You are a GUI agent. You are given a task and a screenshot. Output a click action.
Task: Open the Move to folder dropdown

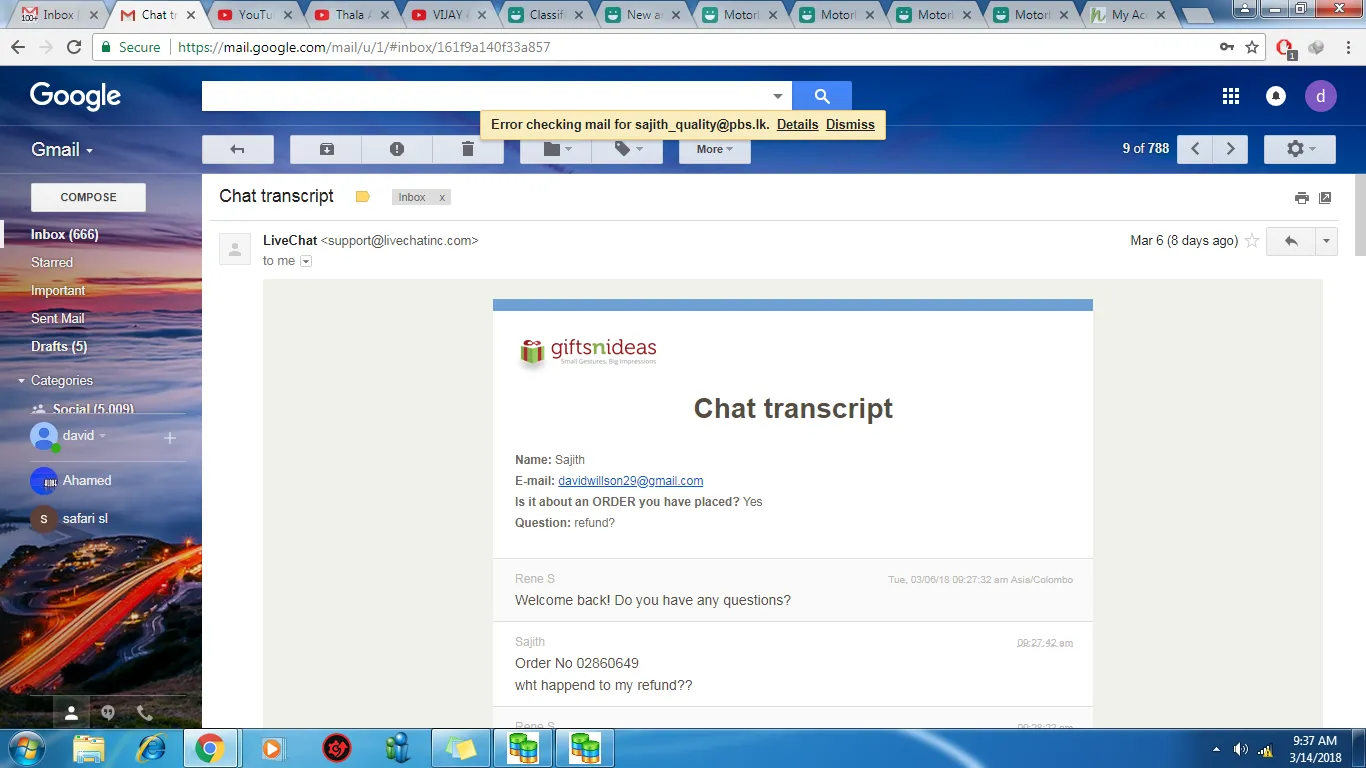[556, 149]
